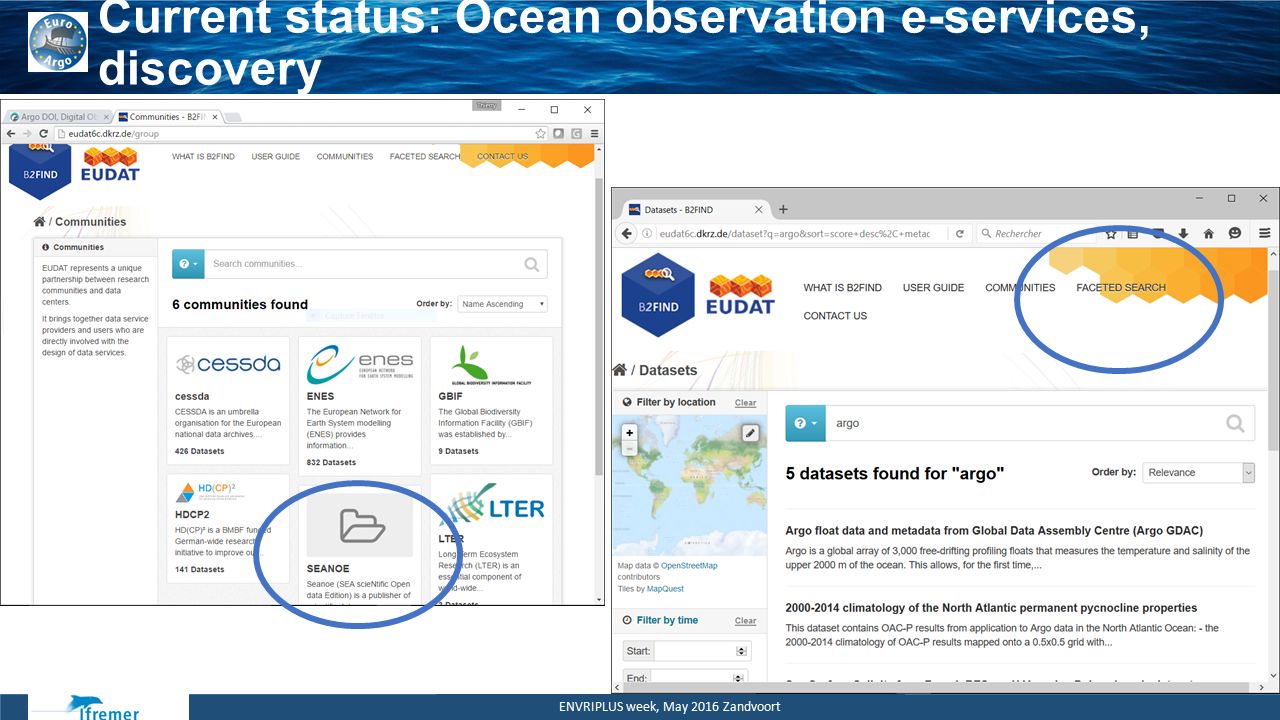Click home icon beside Communities breadcrumb
This screenshot has width=1280, height=720.
pyautogui.click(x=39, y=222)
